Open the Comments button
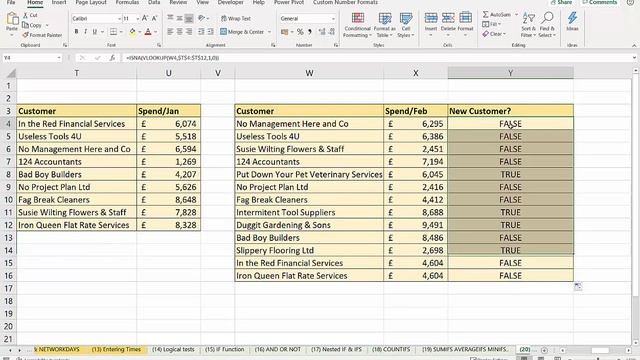 pos(600,2)
